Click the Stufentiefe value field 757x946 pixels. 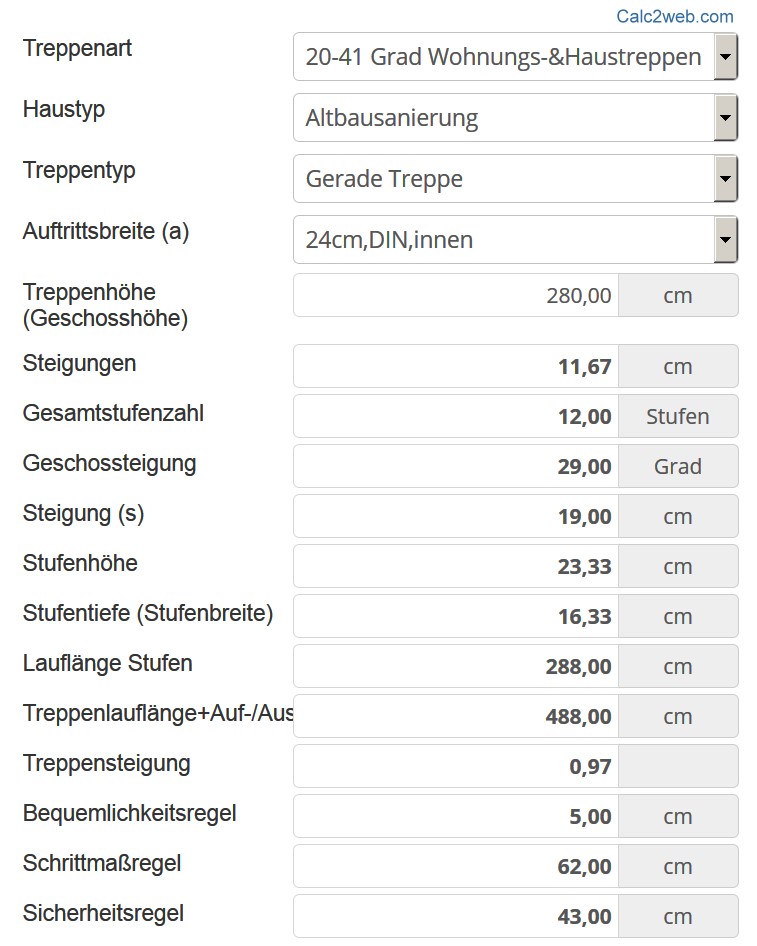pyautogui.click(x=456, y=616)
